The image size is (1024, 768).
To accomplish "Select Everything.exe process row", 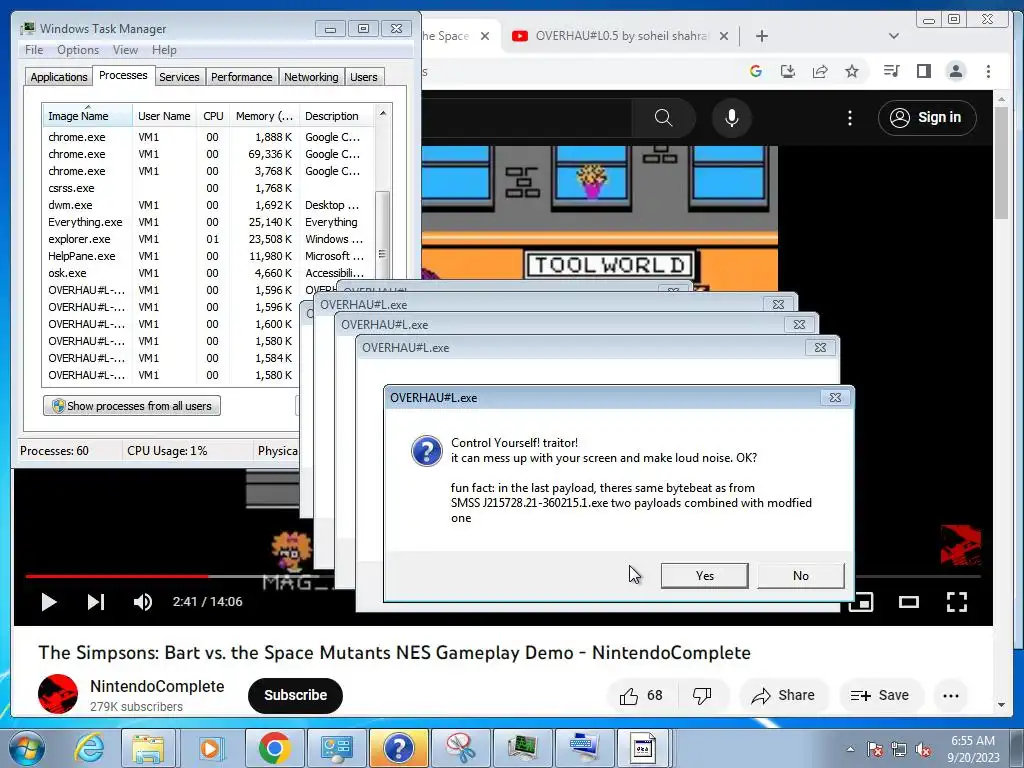I will coord(208,222).
